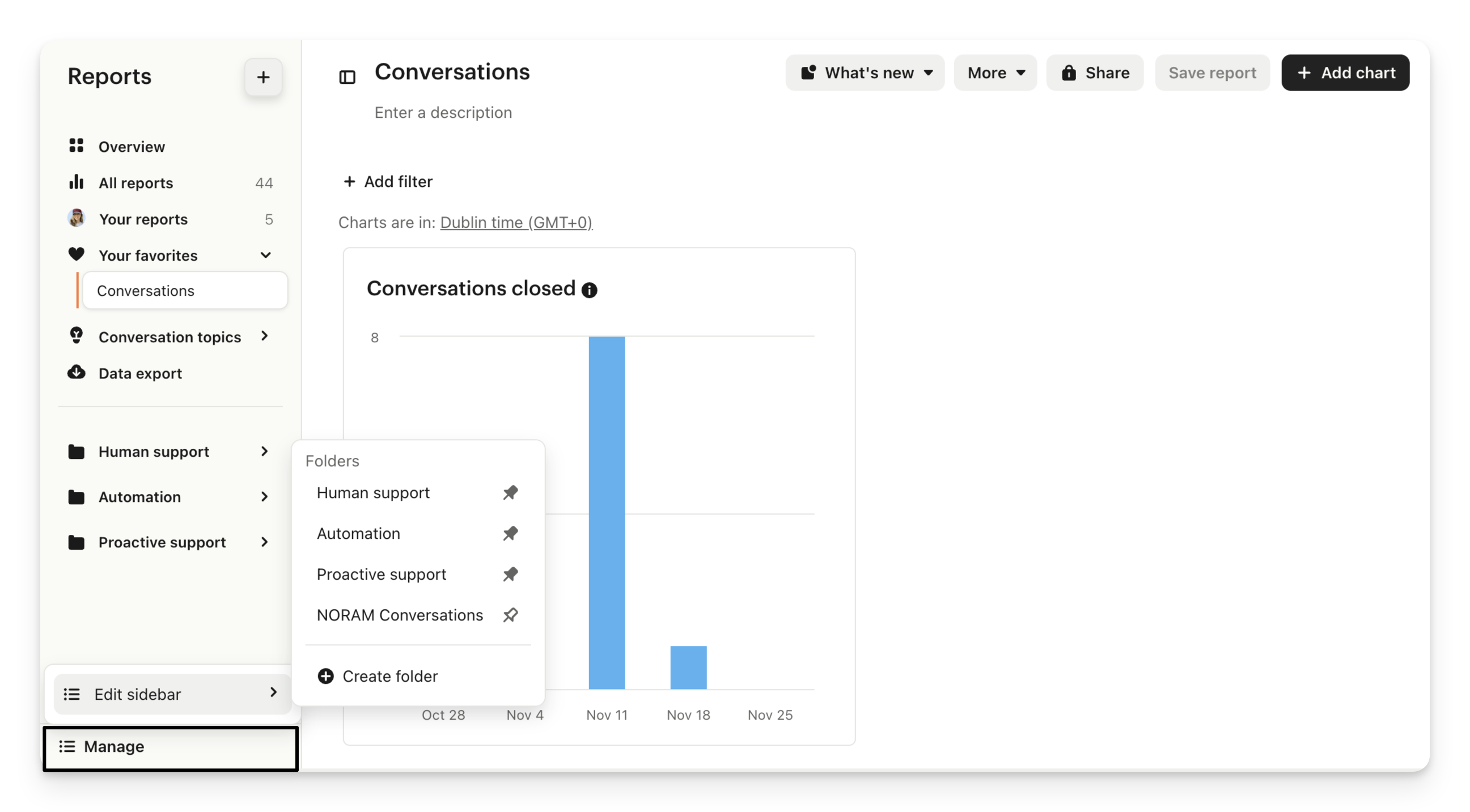This screenshot has height=812, width=1470.
Task: Open Data export with cloud icon
Action: 77,373
